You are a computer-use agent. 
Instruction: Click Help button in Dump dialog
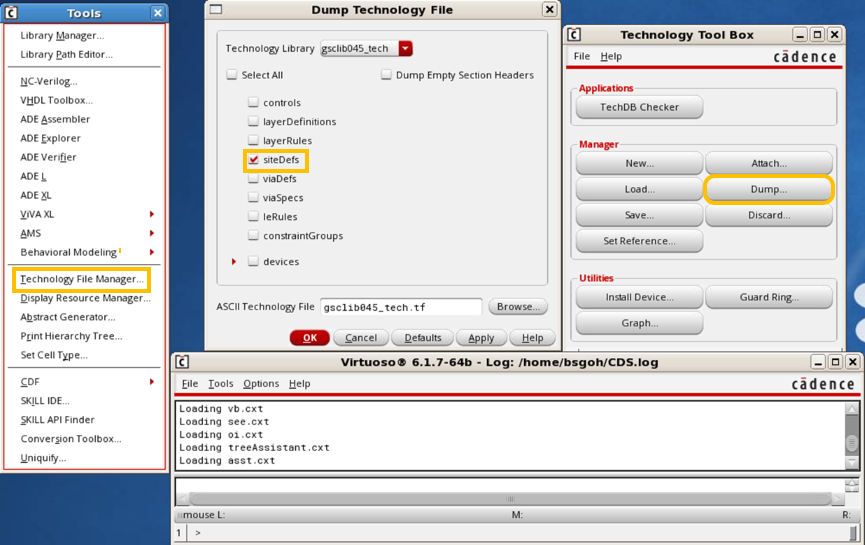coord(532,338)
